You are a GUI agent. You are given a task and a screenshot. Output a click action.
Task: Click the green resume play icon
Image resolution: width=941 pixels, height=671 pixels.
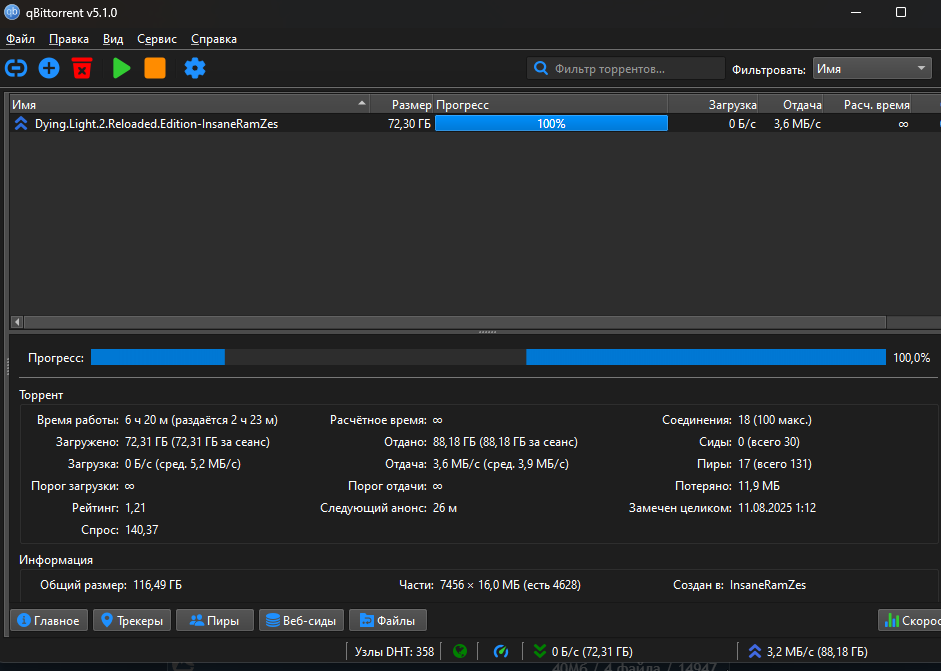122,68
